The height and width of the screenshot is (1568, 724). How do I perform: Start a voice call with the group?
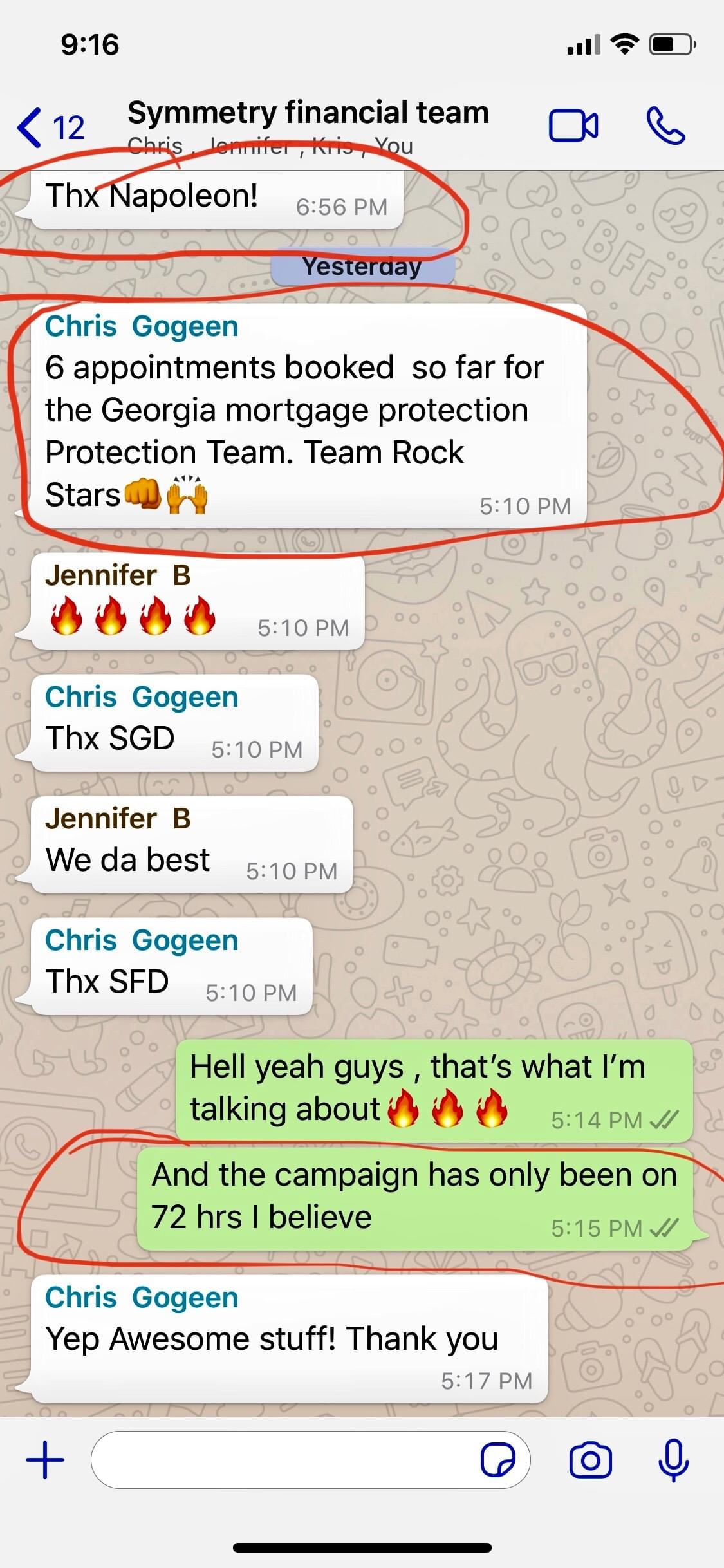pyautogui.click(x=665, y=126)
